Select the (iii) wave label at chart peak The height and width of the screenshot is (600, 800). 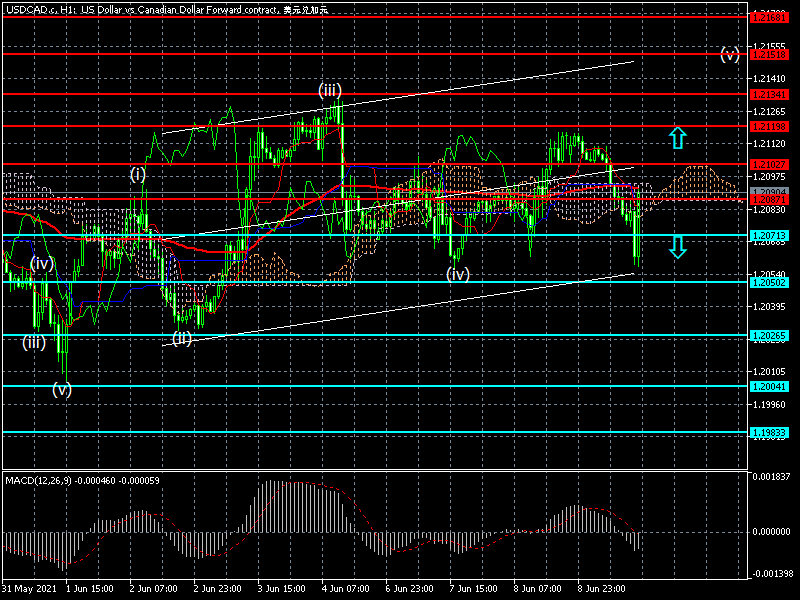coord(331,90)
